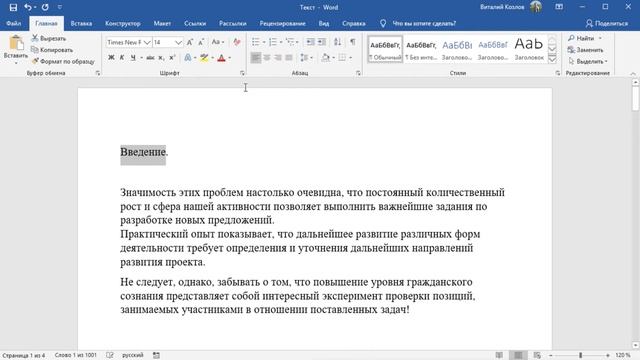The width and height of the screenshot is (640, 360).
Task: Open text effects and typography menu
Action: 188,58
